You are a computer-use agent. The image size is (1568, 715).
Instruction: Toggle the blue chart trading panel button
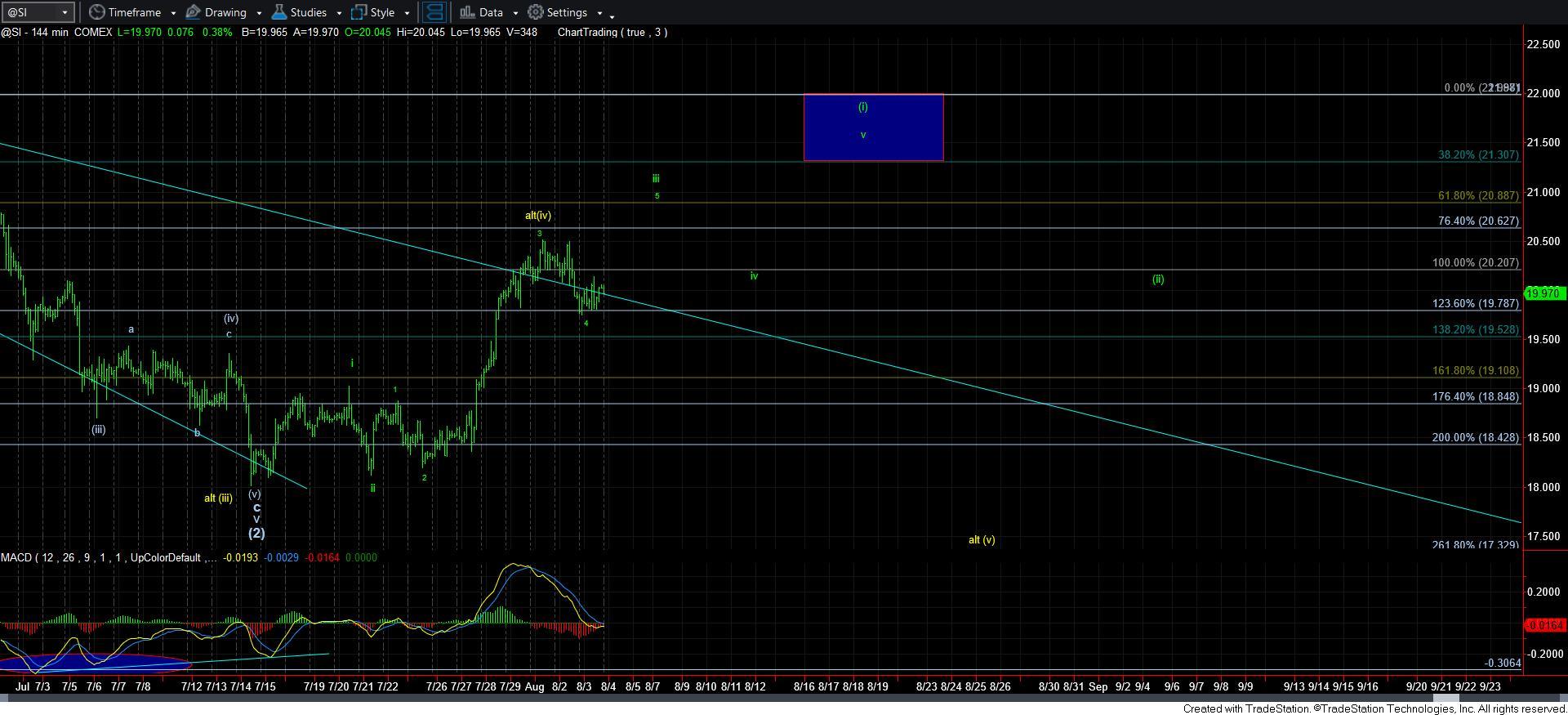pos(434,12)
